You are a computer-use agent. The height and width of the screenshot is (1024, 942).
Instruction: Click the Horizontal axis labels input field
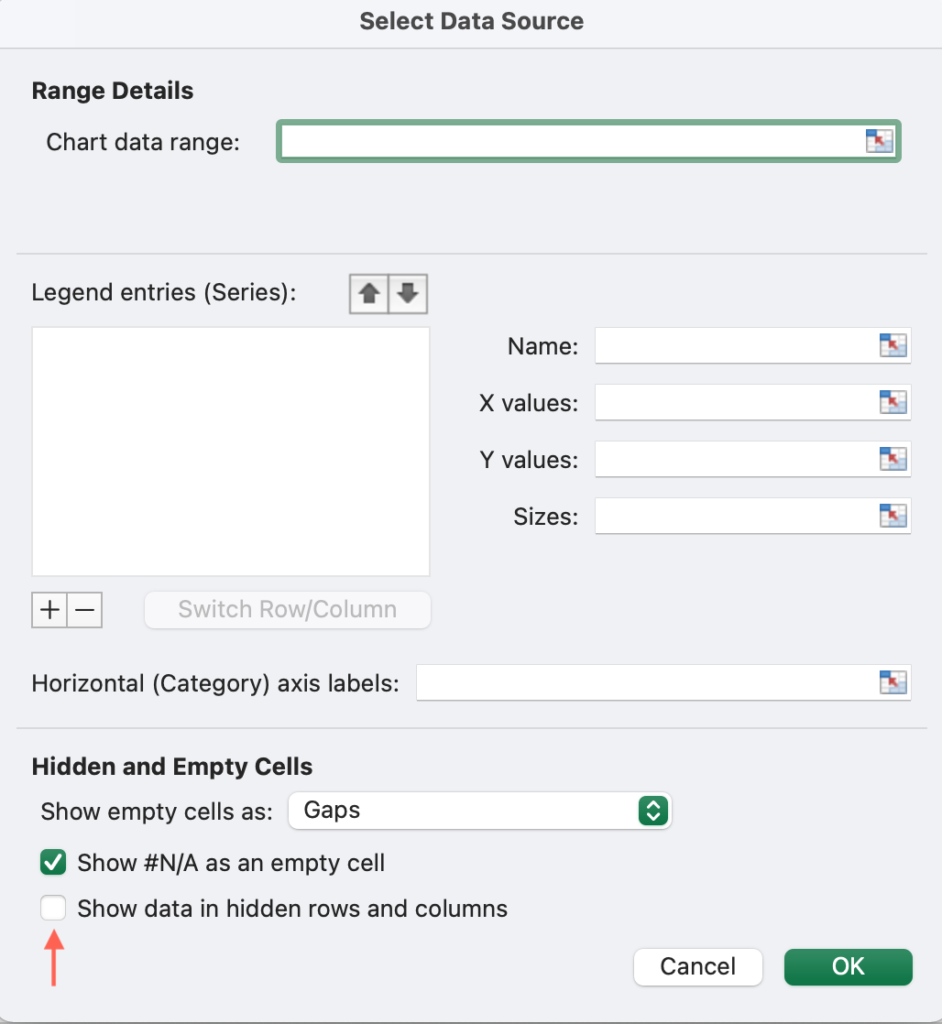coord(647,682)
